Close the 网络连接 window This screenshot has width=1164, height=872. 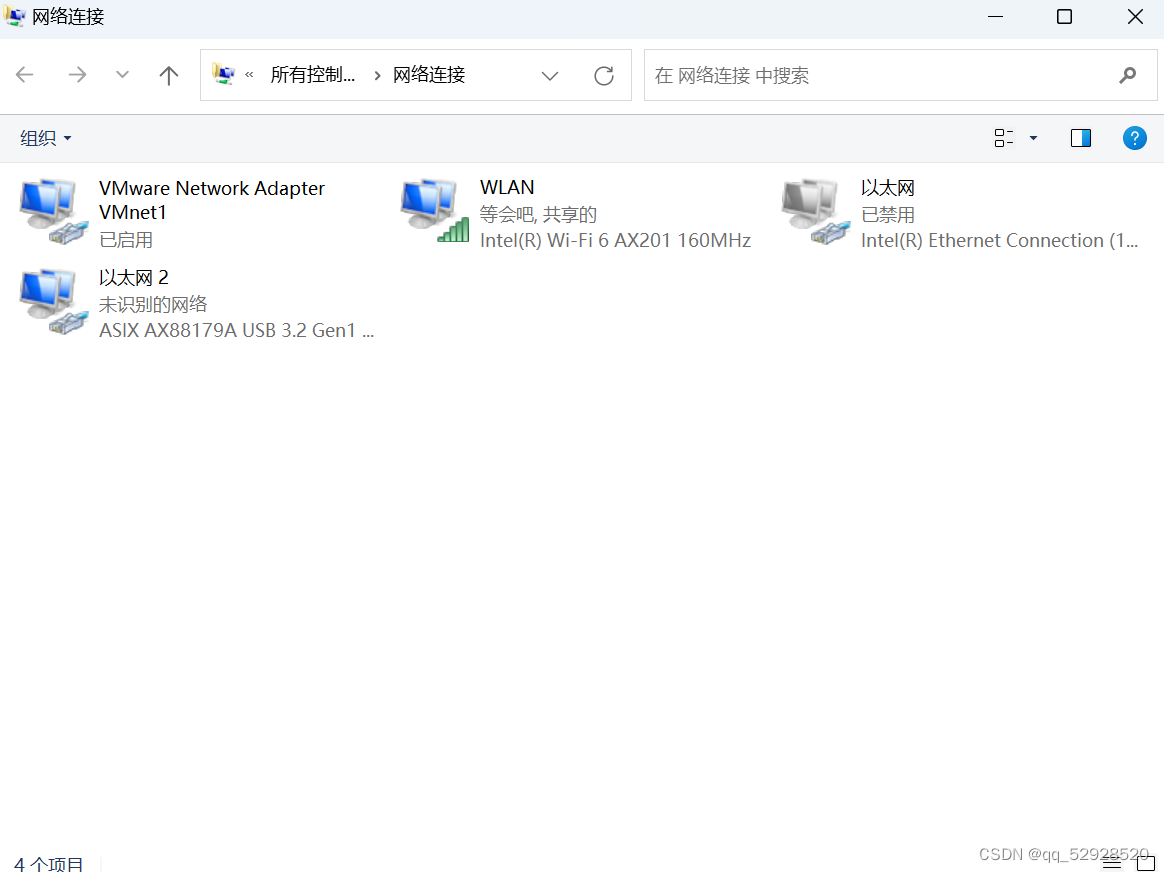(x=1135, y=16)
